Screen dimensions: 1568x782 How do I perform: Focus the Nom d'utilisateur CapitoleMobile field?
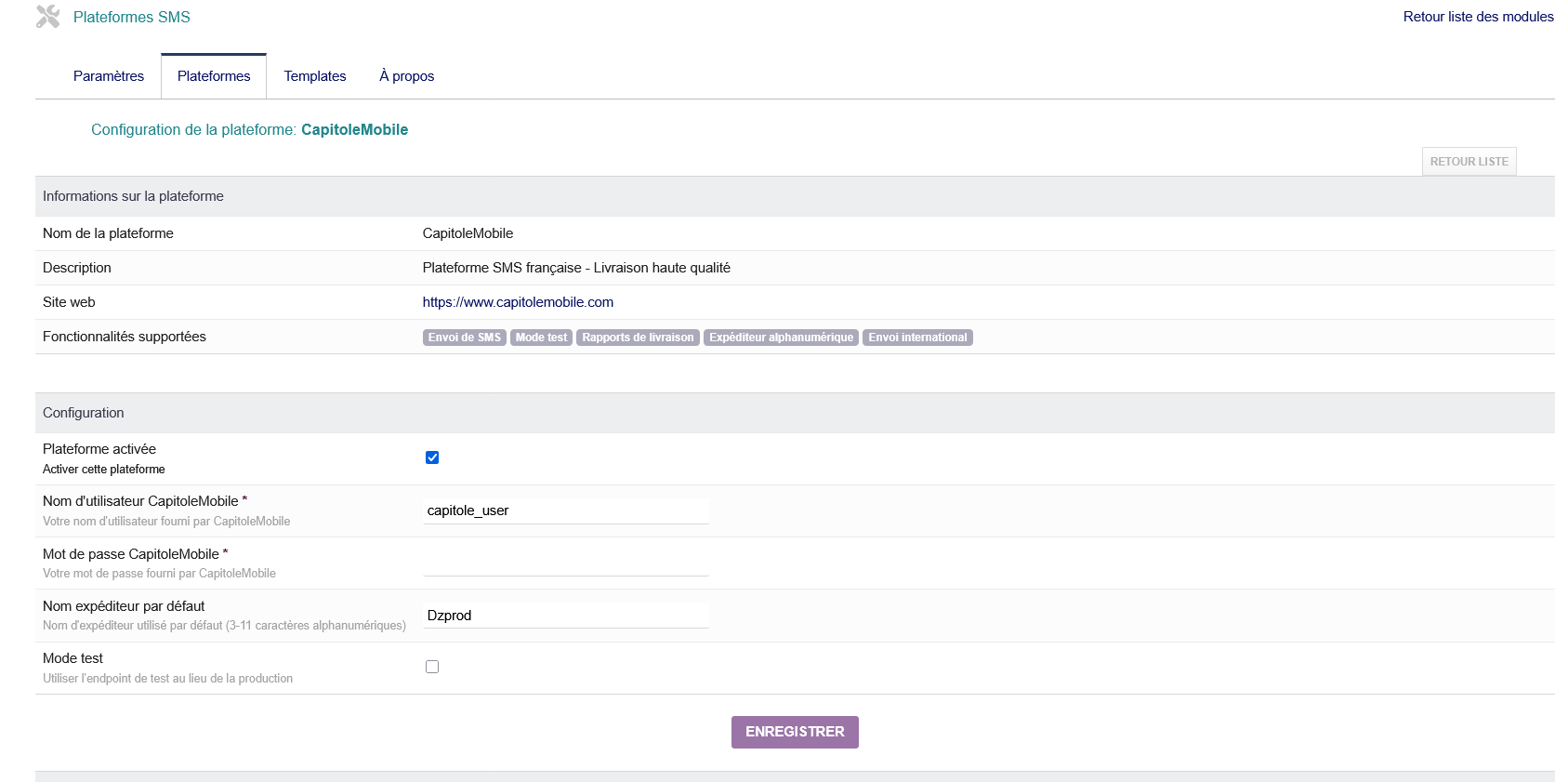tap(566, 510)
